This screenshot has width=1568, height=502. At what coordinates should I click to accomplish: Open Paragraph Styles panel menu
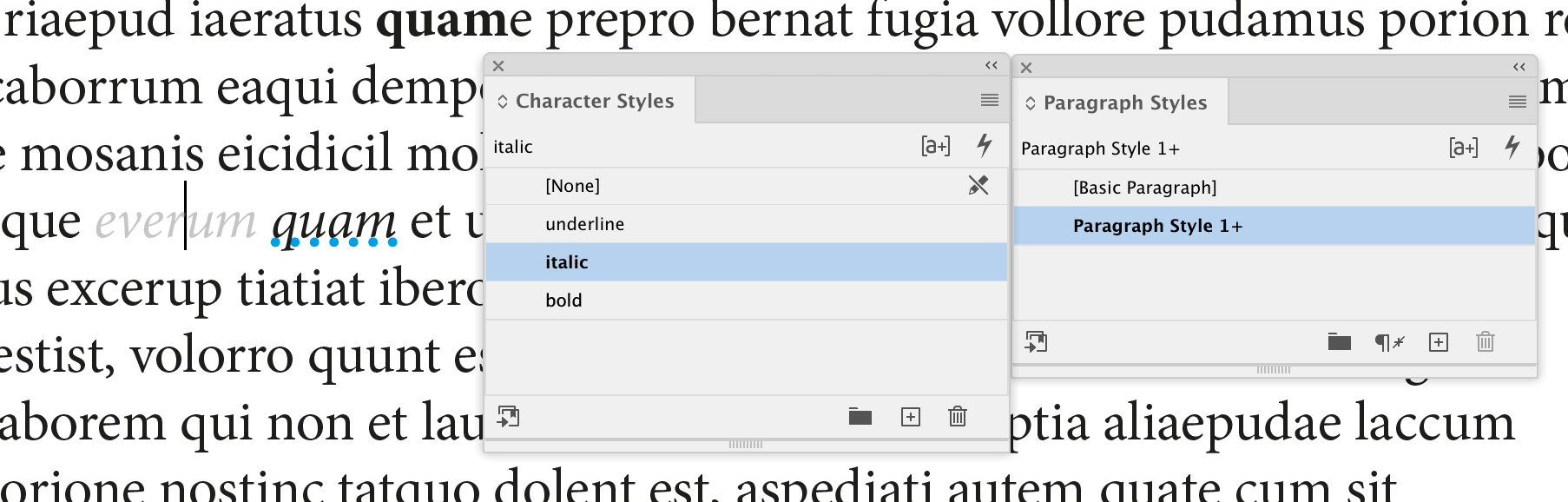[x=1517, y=102]
